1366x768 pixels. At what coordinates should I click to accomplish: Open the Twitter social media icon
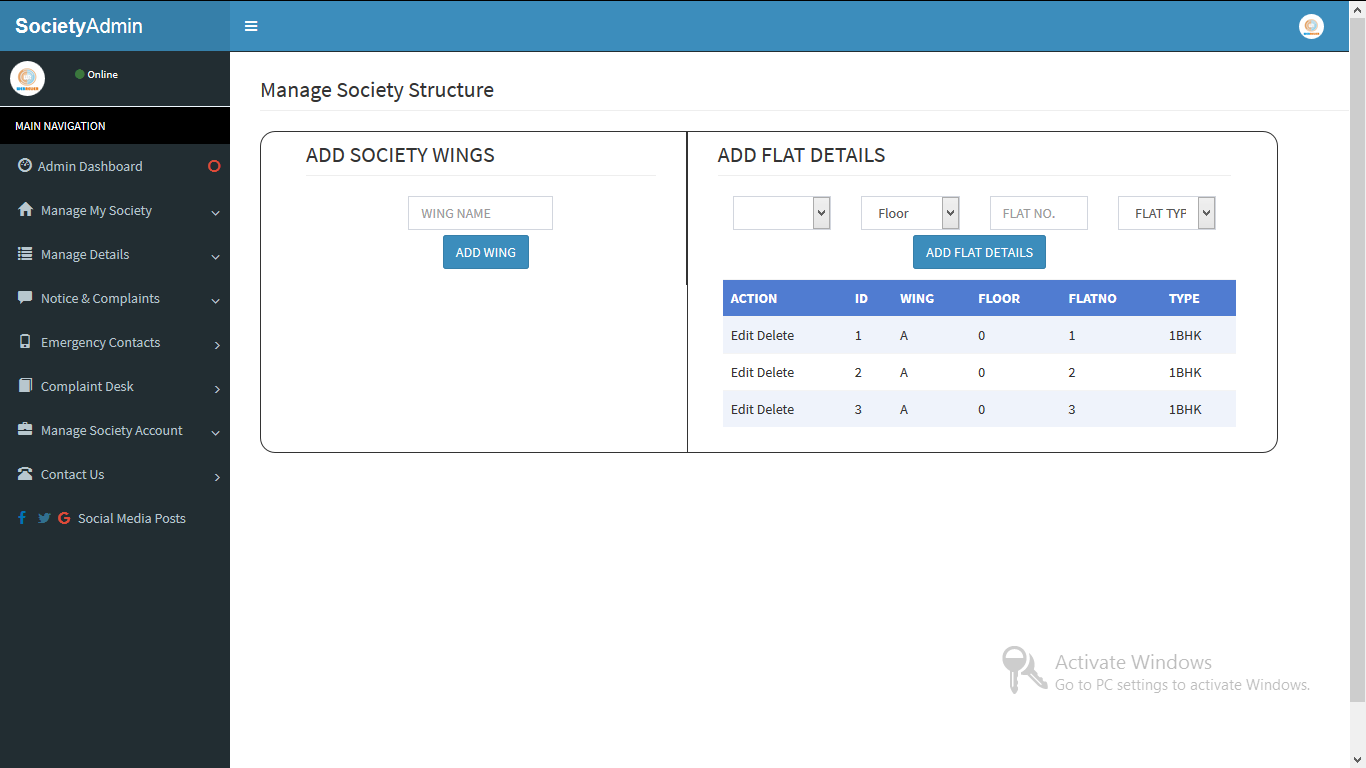(x=43, y=518)
